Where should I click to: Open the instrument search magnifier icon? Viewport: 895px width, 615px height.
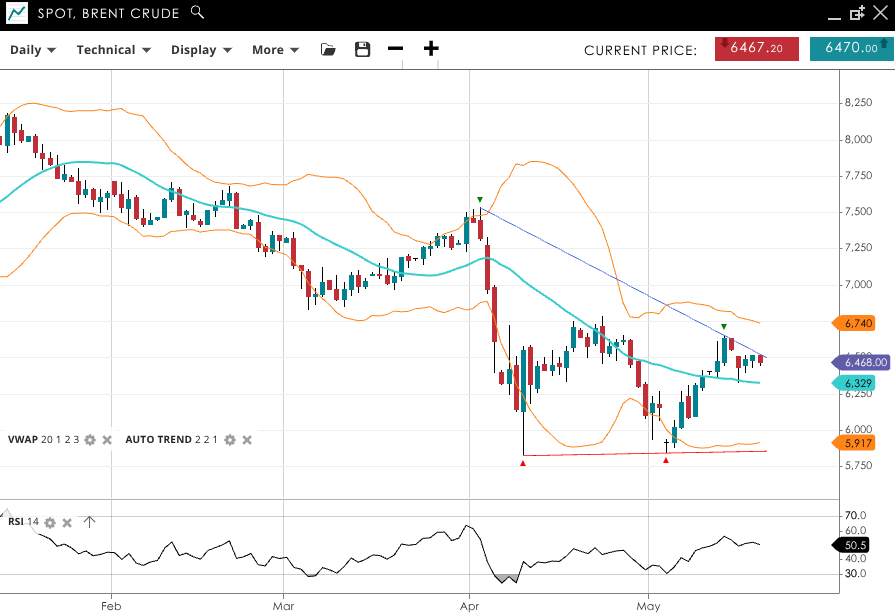coord(197,13)
